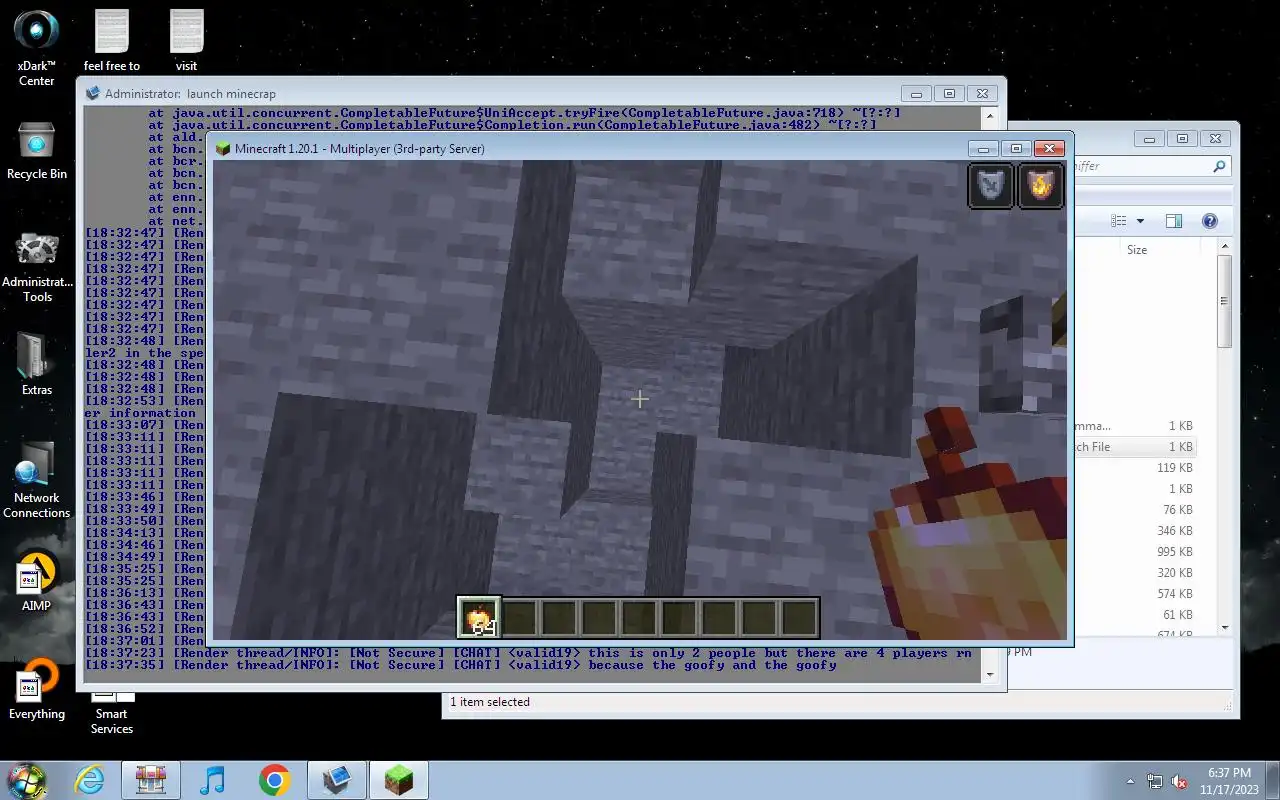Launch Google Chrome from taskbar
Viewport: 1280px width, 800px height.
(x=274, y=780)
